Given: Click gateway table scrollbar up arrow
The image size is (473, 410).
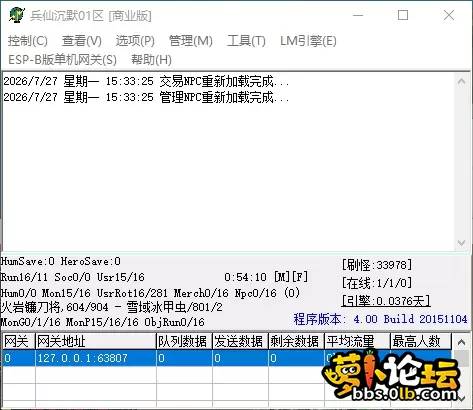Looking at the screenshot, I should [462, 342].
